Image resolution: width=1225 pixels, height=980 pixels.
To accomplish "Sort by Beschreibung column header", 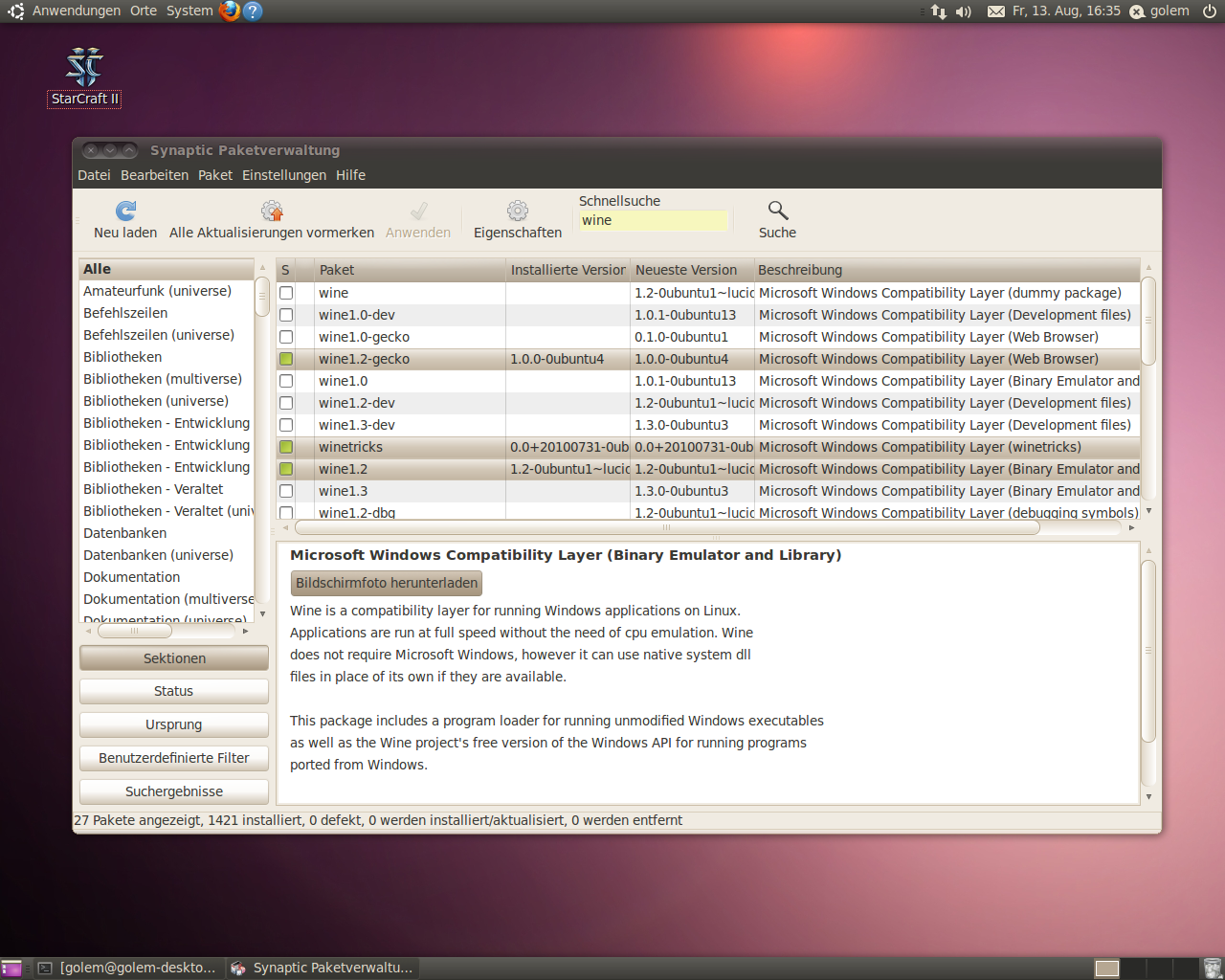I will click(x=947, y=270).
